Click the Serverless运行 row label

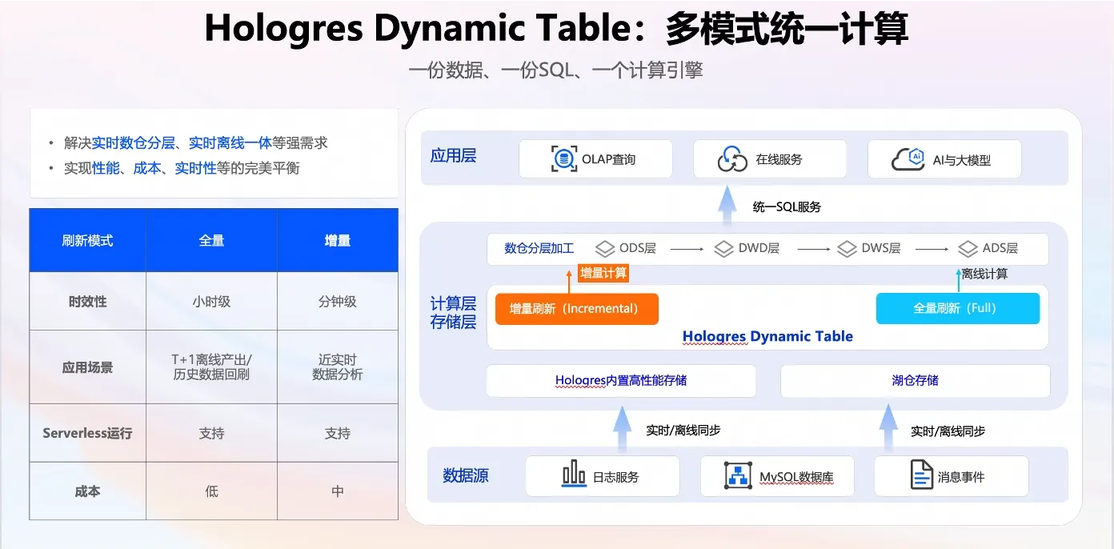(87, 433)
